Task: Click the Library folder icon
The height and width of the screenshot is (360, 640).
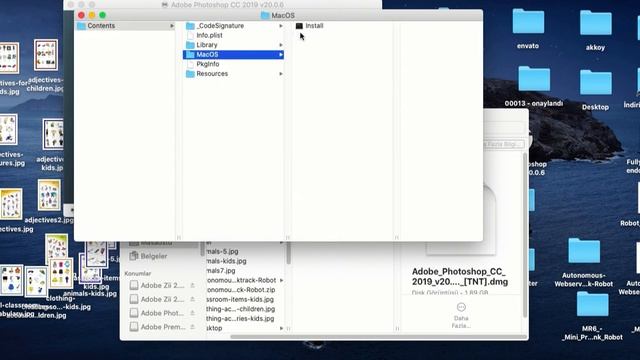Action: click(x=190, y=45)
